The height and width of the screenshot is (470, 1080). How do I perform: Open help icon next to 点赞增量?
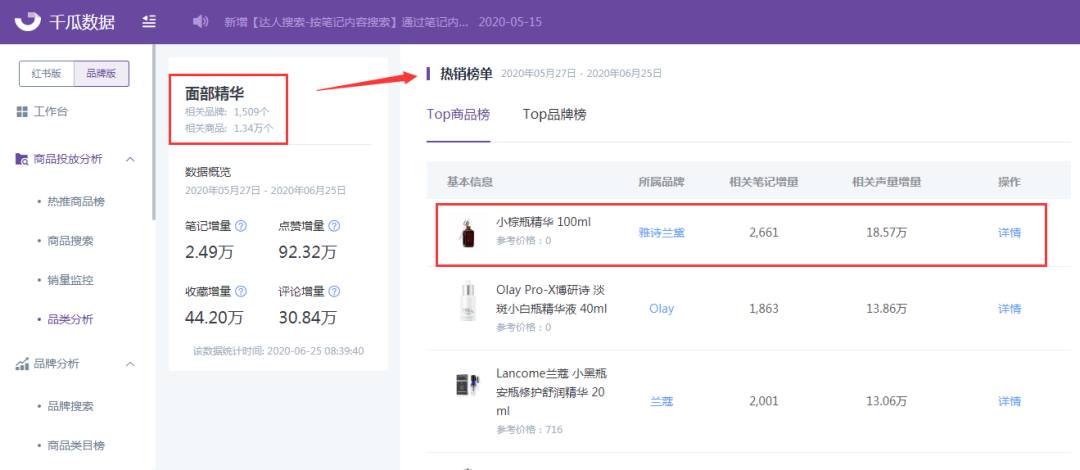point(334,225)
